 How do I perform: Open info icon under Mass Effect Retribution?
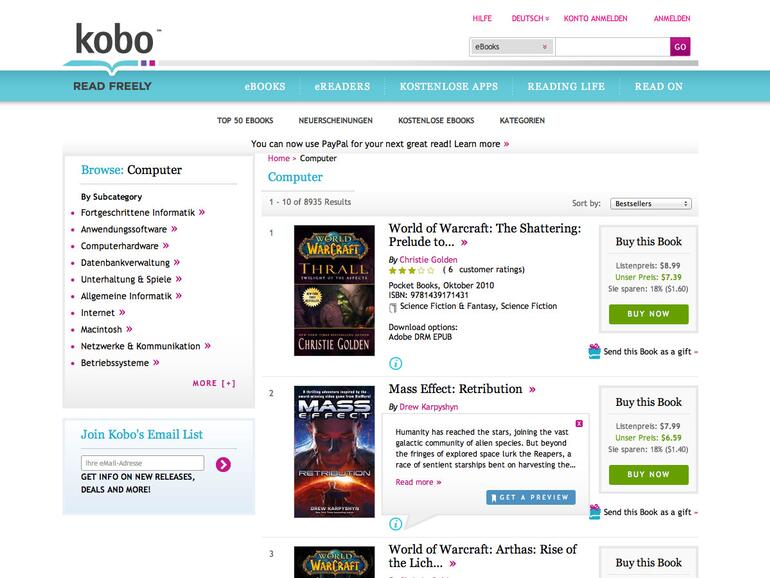tap(395, 524)
